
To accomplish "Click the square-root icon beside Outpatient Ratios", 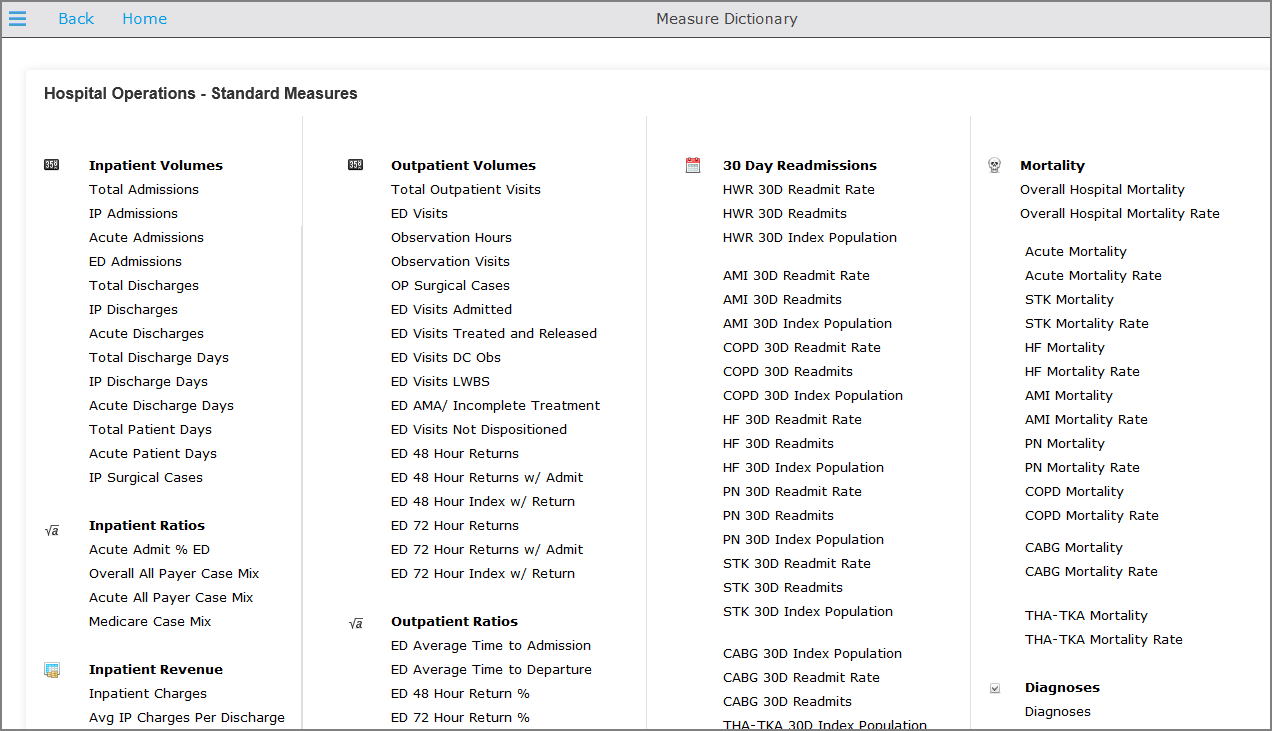I will pyautogui.click(x=355, y=622).
